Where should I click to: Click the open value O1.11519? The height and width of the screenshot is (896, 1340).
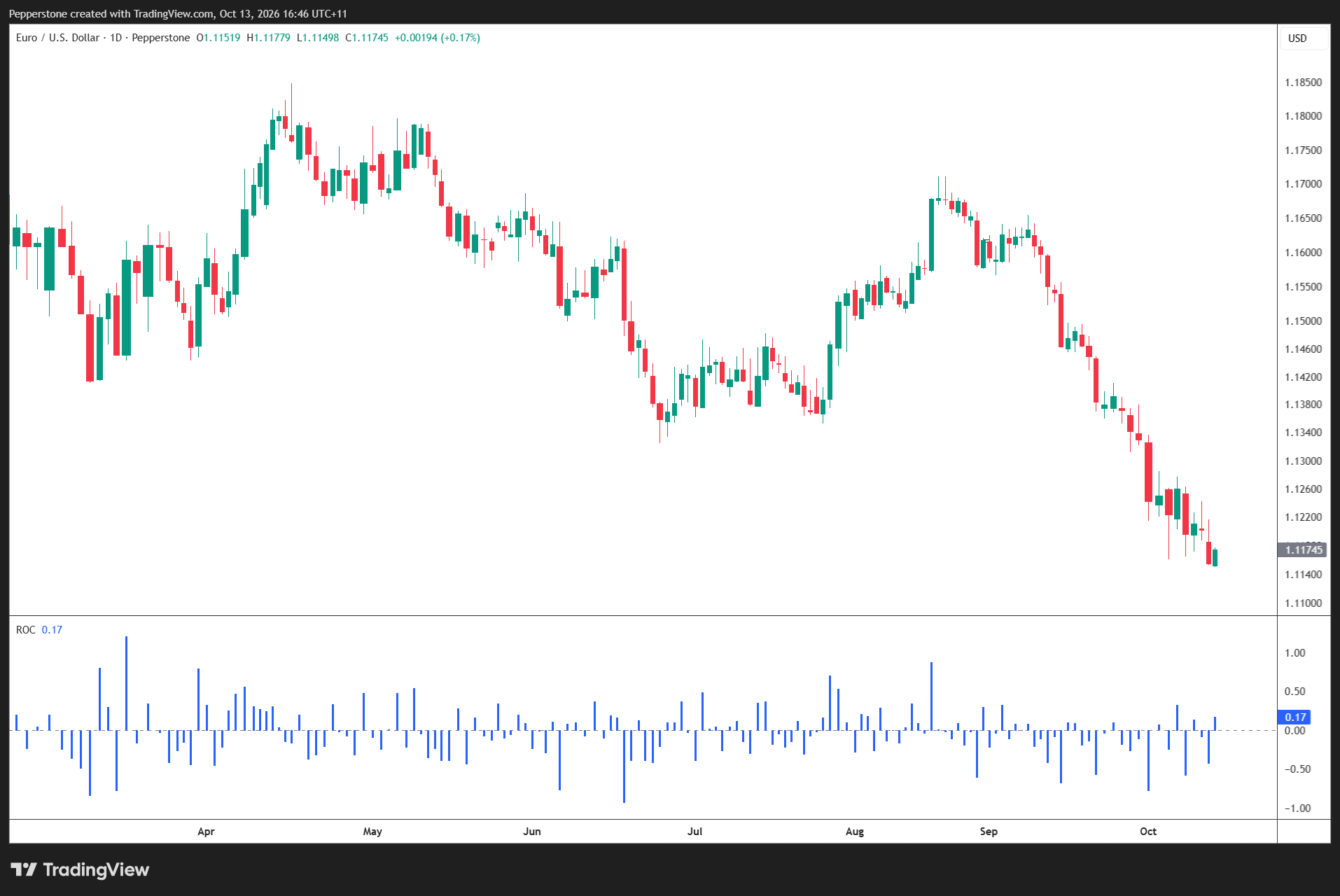click(x=218, y=38)
